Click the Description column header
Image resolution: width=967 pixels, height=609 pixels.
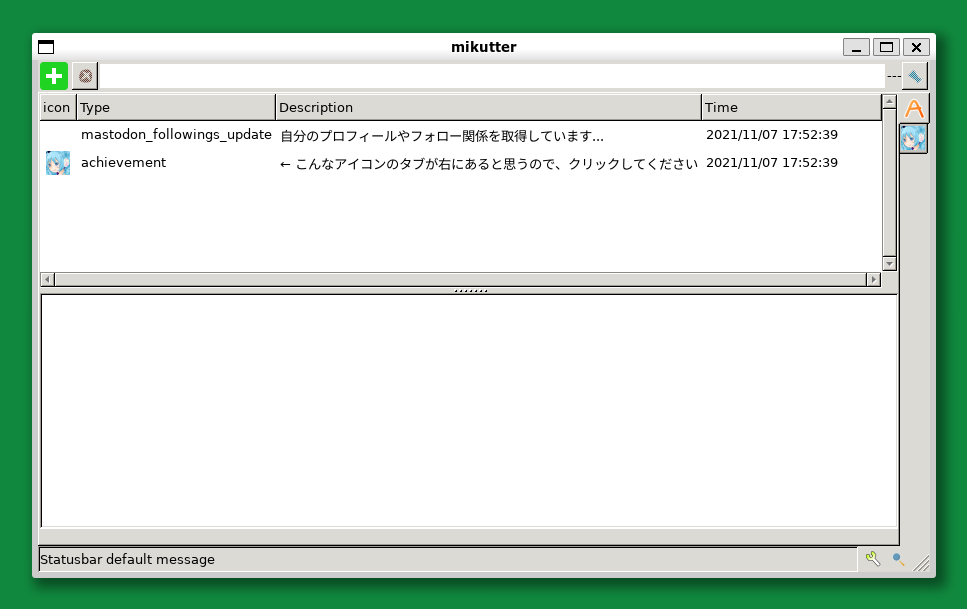click(489, 107)
